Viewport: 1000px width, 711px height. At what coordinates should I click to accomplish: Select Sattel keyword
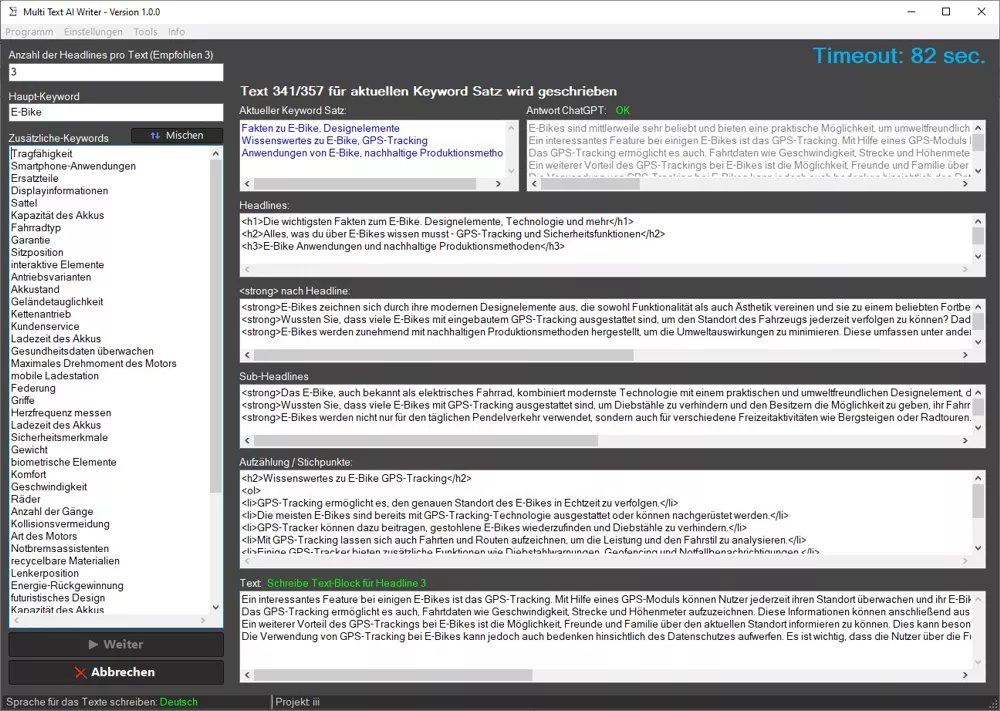click(x=24, y=203)
